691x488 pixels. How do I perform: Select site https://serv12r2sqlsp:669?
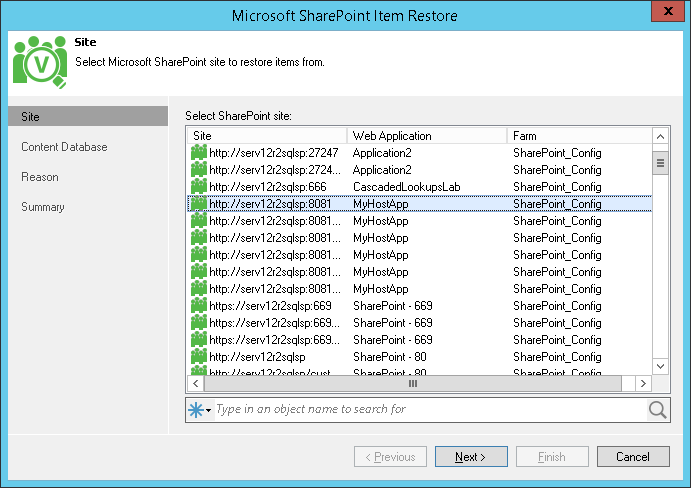coord(270,305)
